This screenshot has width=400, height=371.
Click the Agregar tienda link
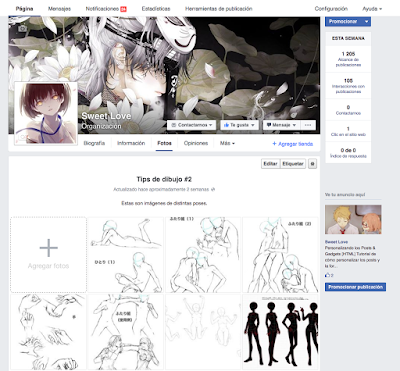tap(293, 144)
